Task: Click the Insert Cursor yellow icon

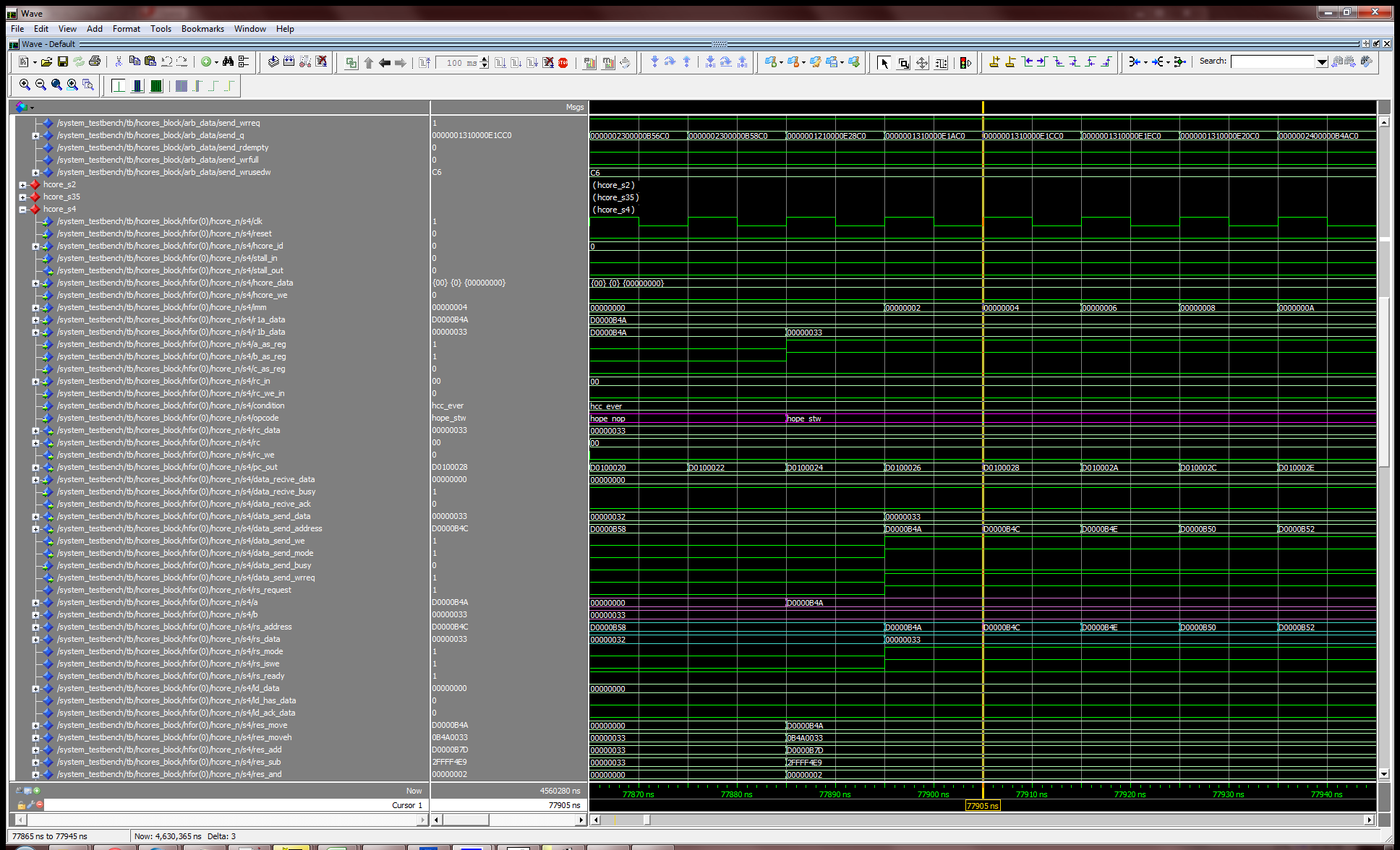Action: (994, 62)
